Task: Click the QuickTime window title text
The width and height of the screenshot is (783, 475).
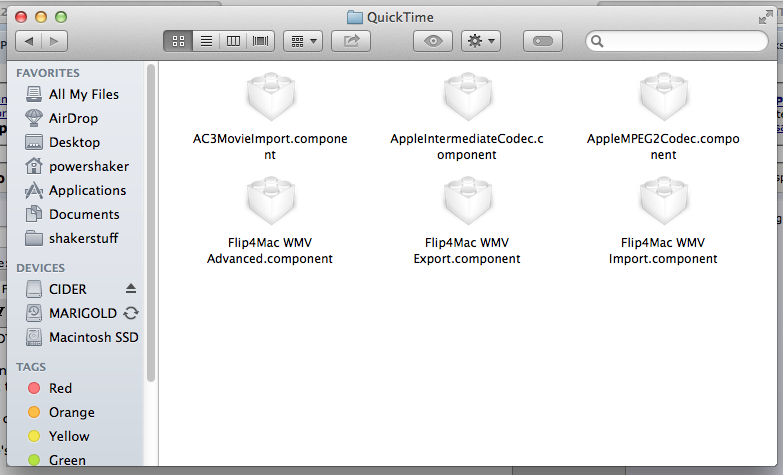Action: (400, 17)
